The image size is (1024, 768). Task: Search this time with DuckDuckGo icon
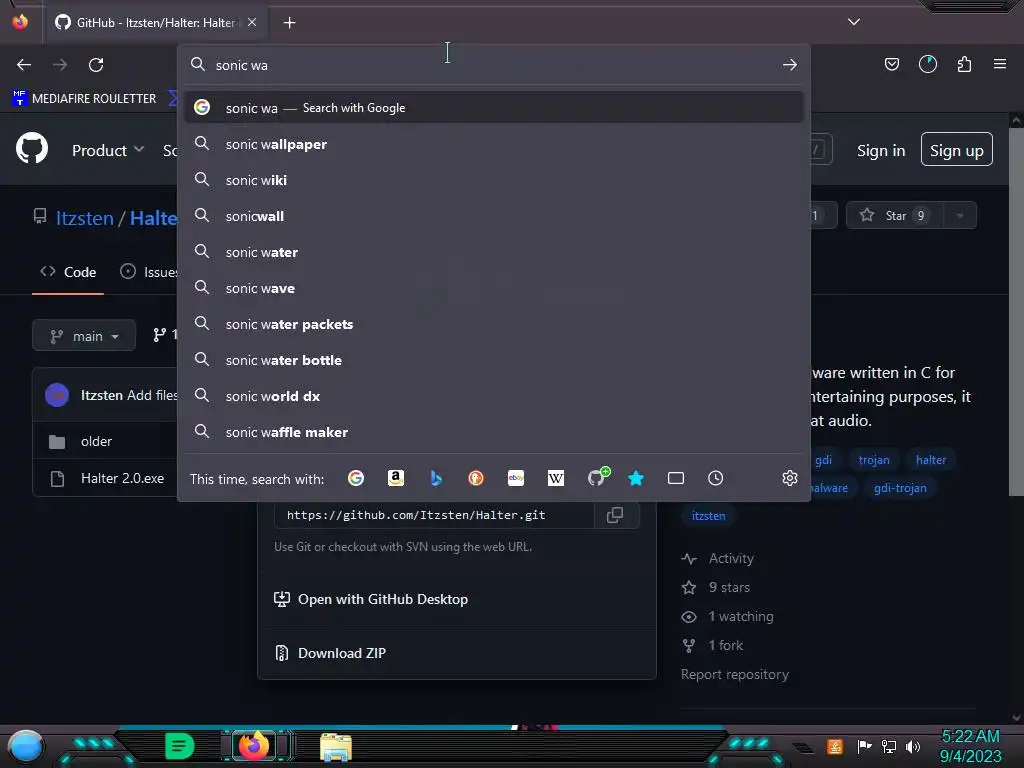[x=476, y=478]
